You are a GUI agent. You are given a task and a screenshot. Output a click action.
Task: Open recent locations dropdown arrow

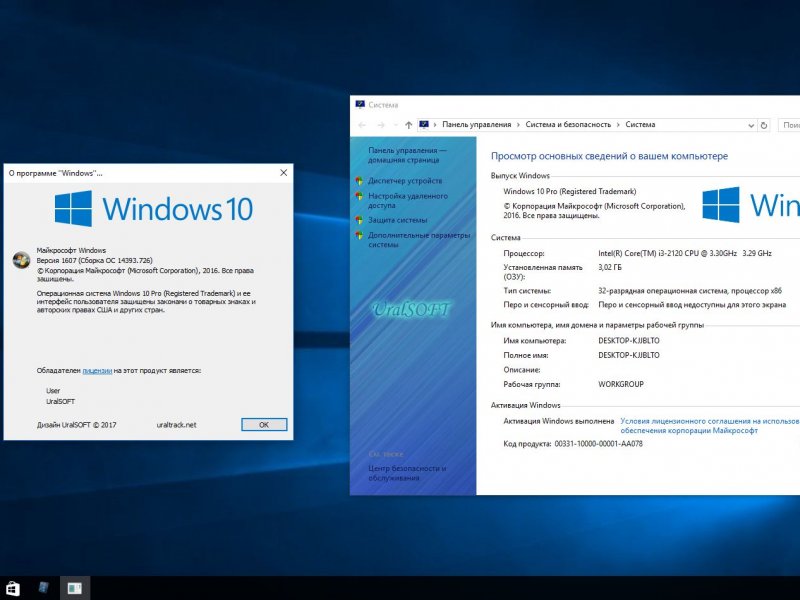(x=395, y=125)
